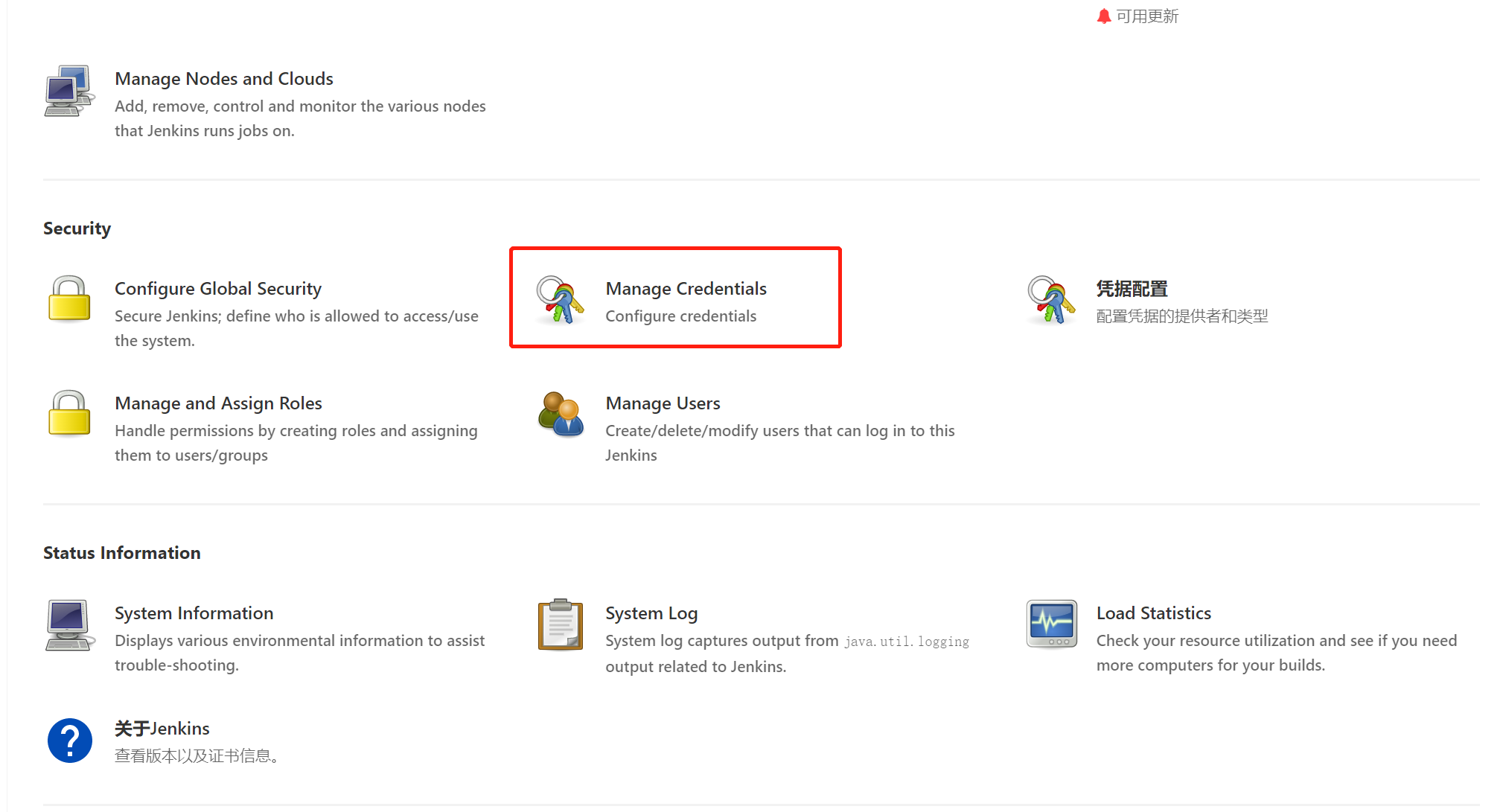Click the Security section heading
Image resolution: width=1503 pixels, height=812 pixels.
[x=77, y=228]
